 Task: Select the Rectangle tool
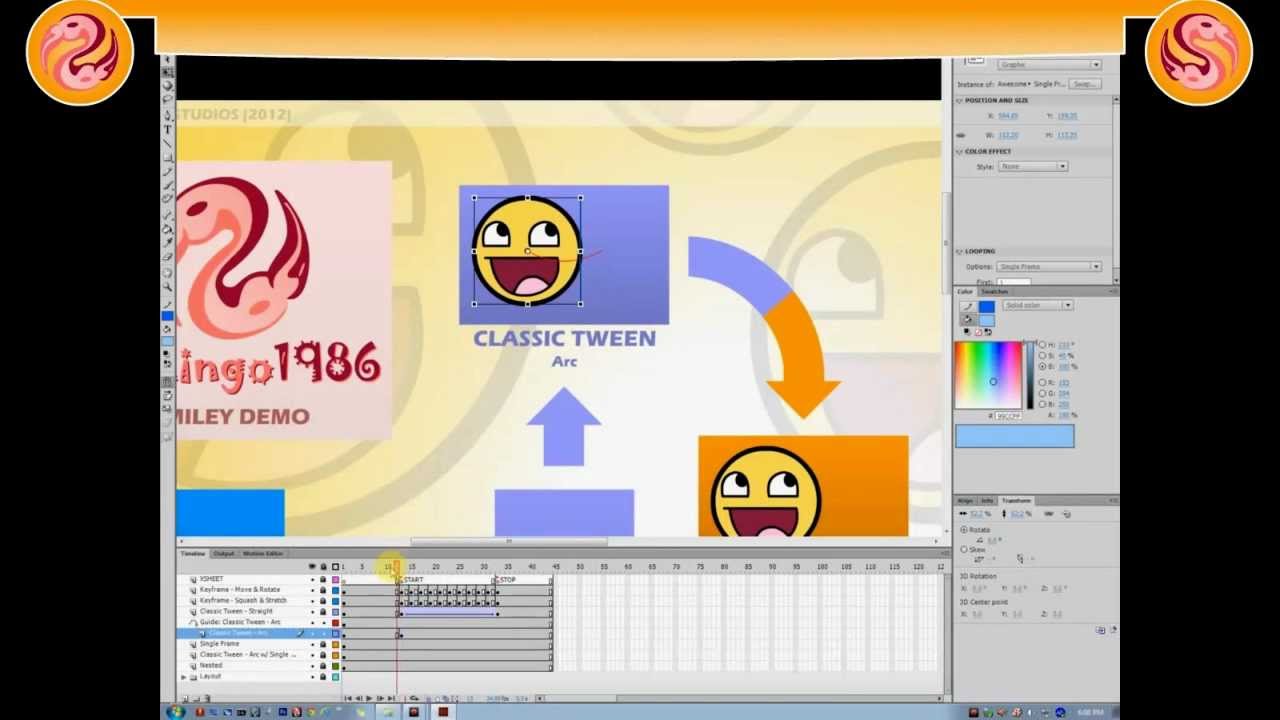[168, 157]
